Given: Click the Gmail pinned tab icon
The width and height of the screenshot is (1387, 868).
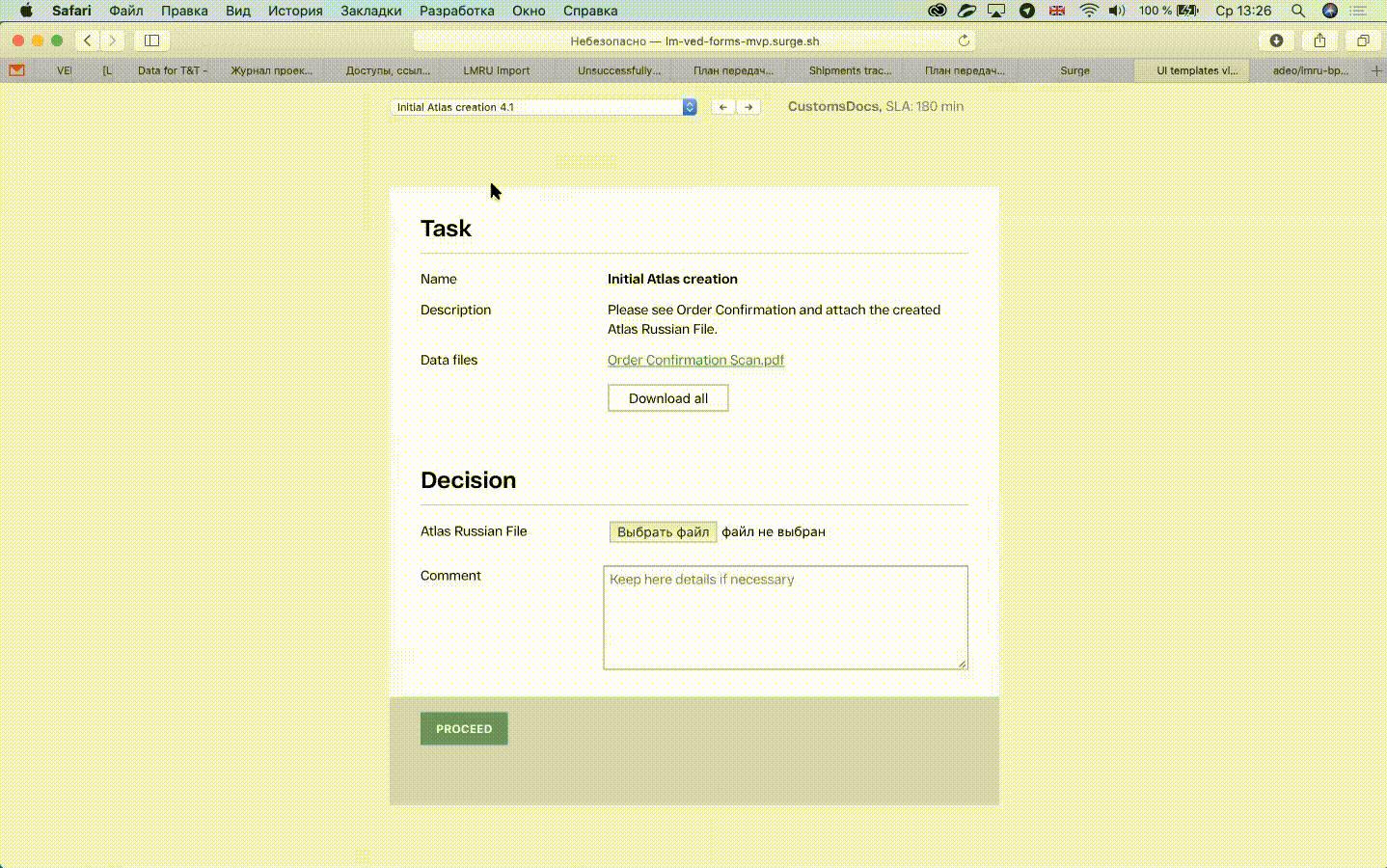Looking at the screenshot, I should (16, 70).
